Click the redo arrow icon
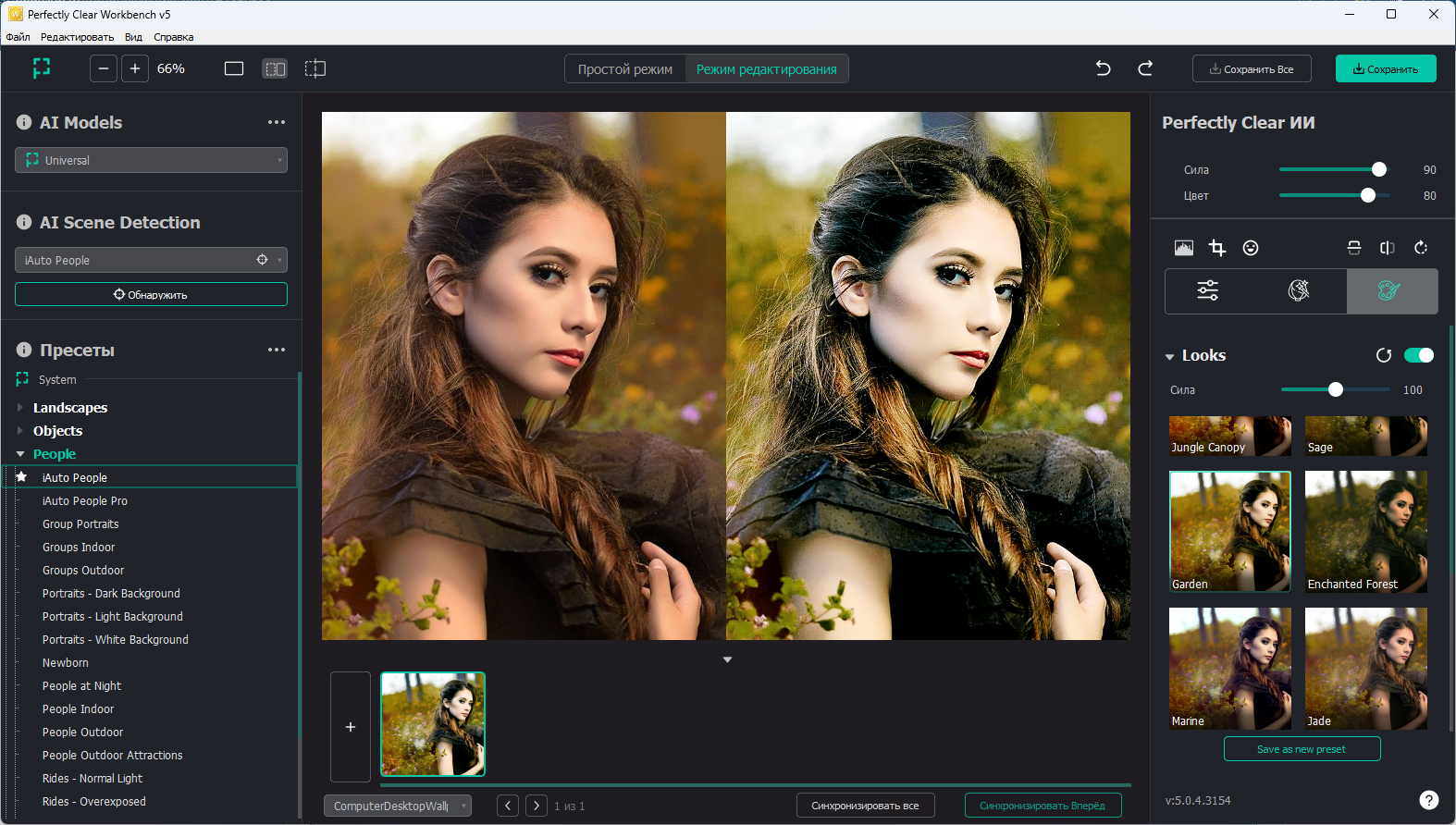Image resolution: width=1456 pixels, height=825 pixels. tap(1145, 68)
